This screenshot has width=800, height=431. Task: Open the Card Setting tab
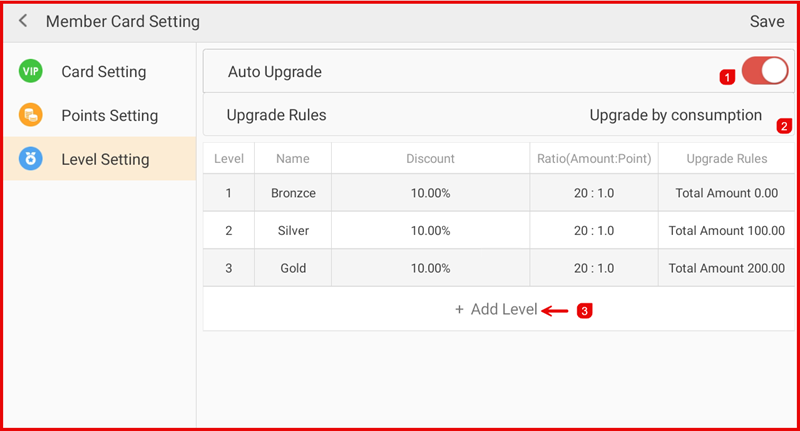tap(103, 72)
